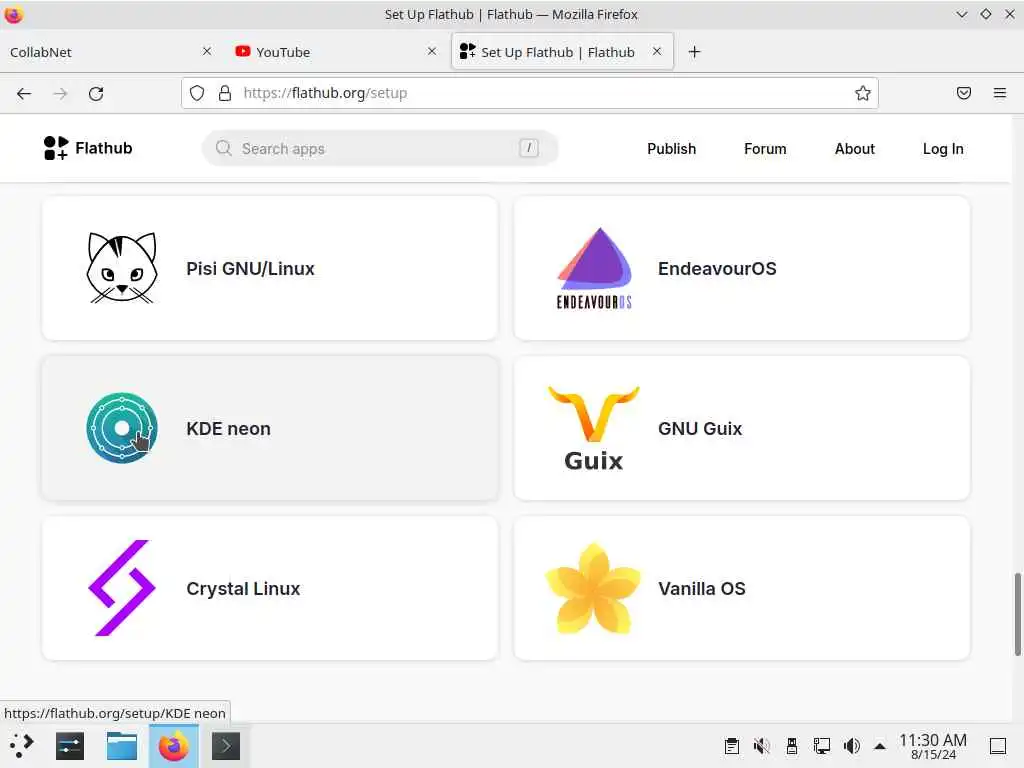The height and width of the screenshot is (768, 1024).
Task: Click Log In
Action: point(943,149)
